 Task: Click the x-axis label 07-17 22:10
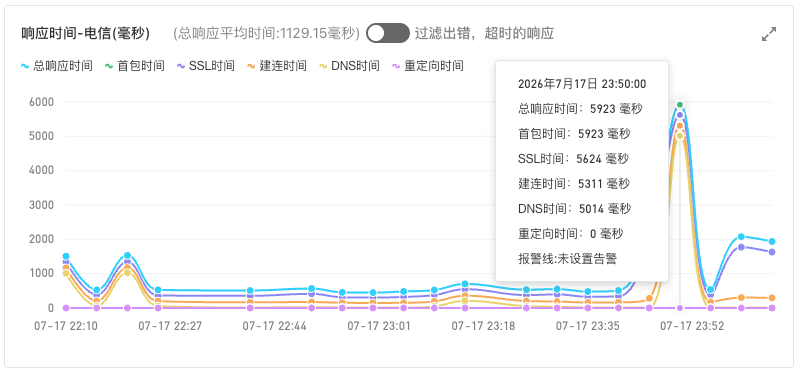point(66,326)
